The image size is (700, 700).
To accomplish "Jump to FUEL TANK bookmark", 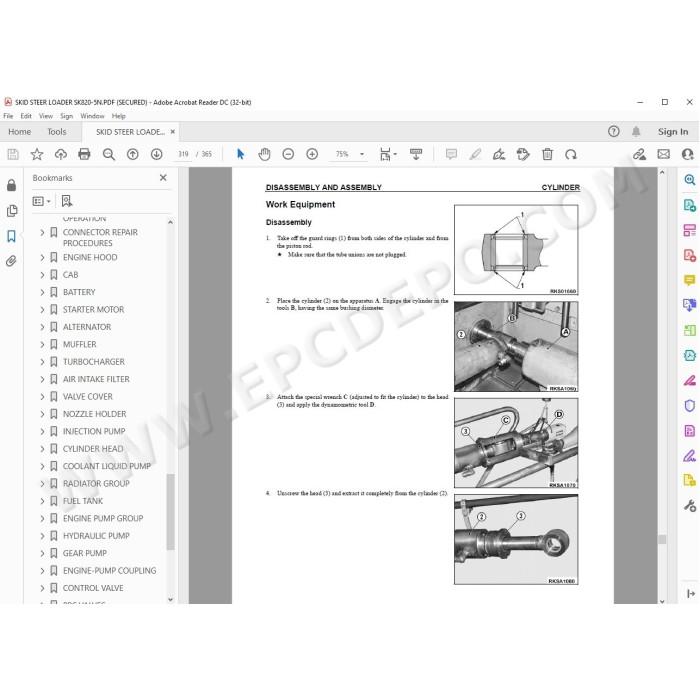I will (83, 501).
